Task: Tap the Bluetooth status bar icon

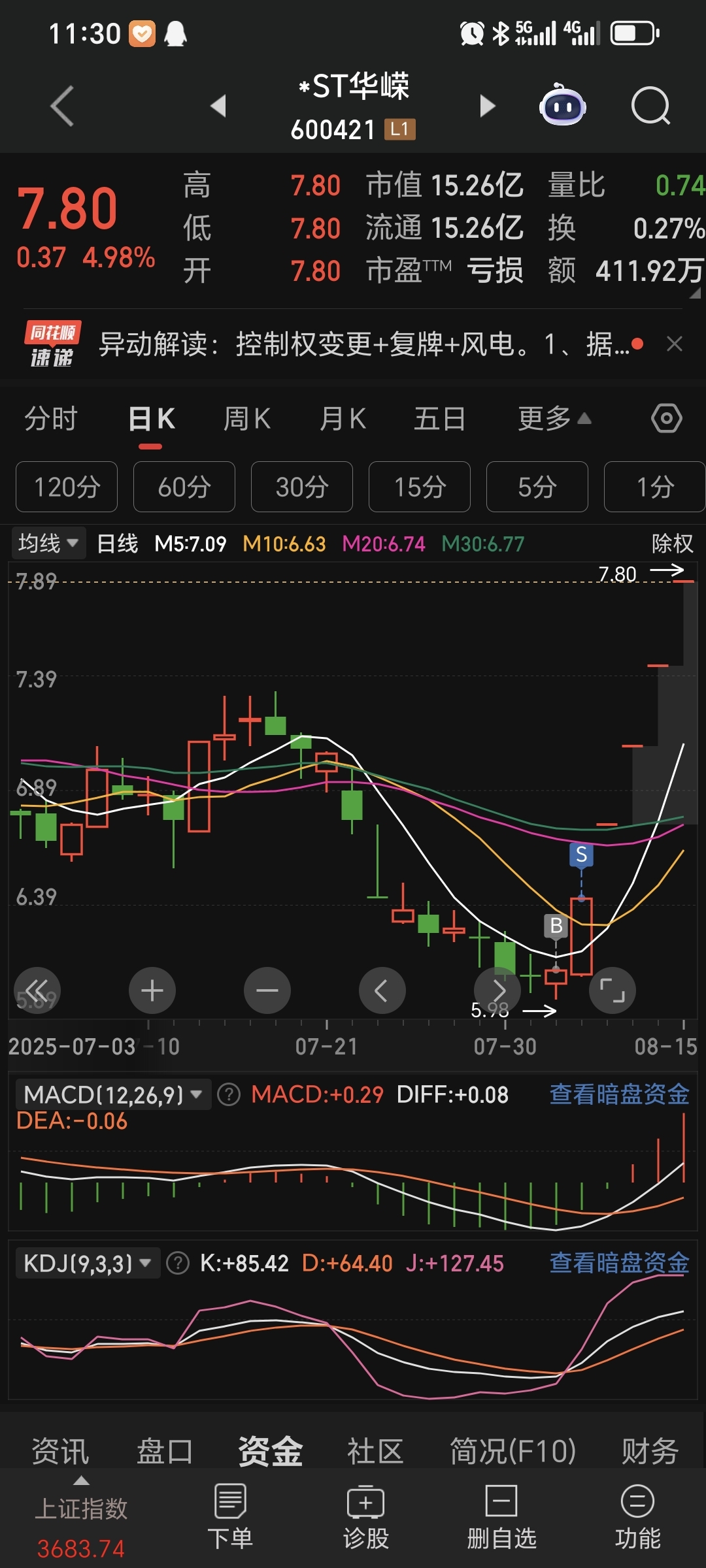Action: coord(501,33)
